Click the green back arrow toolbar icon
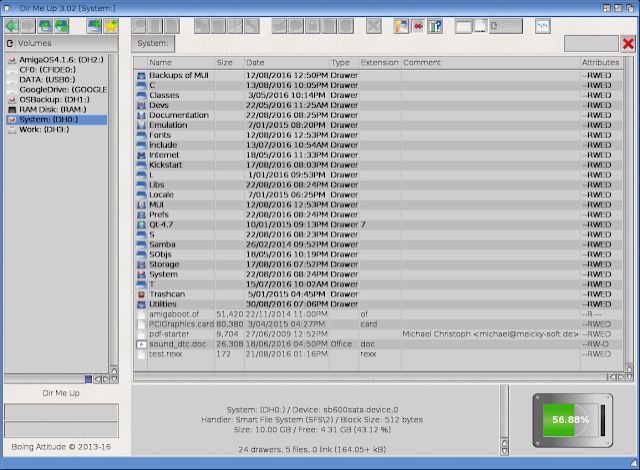The width and height of the screenshot is (640, 470). tap(12, 26)
